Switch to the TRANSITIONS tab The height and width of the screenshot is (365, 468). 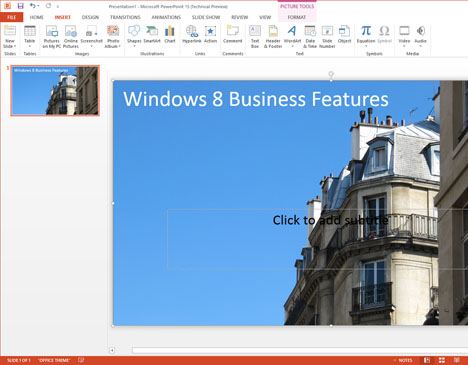click(x=125, y=17)
